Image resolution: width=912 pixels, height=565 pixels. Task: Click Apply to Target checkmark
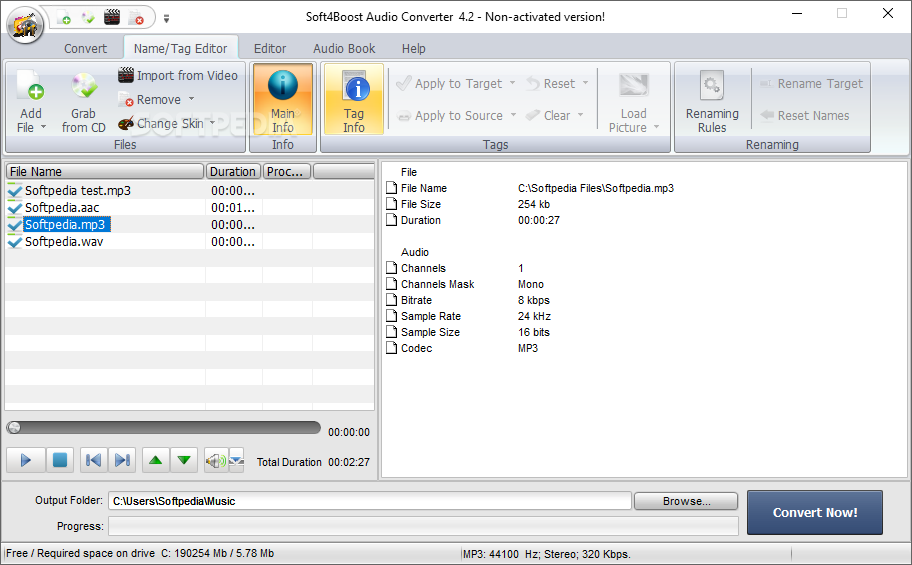(x=404, y=83)
